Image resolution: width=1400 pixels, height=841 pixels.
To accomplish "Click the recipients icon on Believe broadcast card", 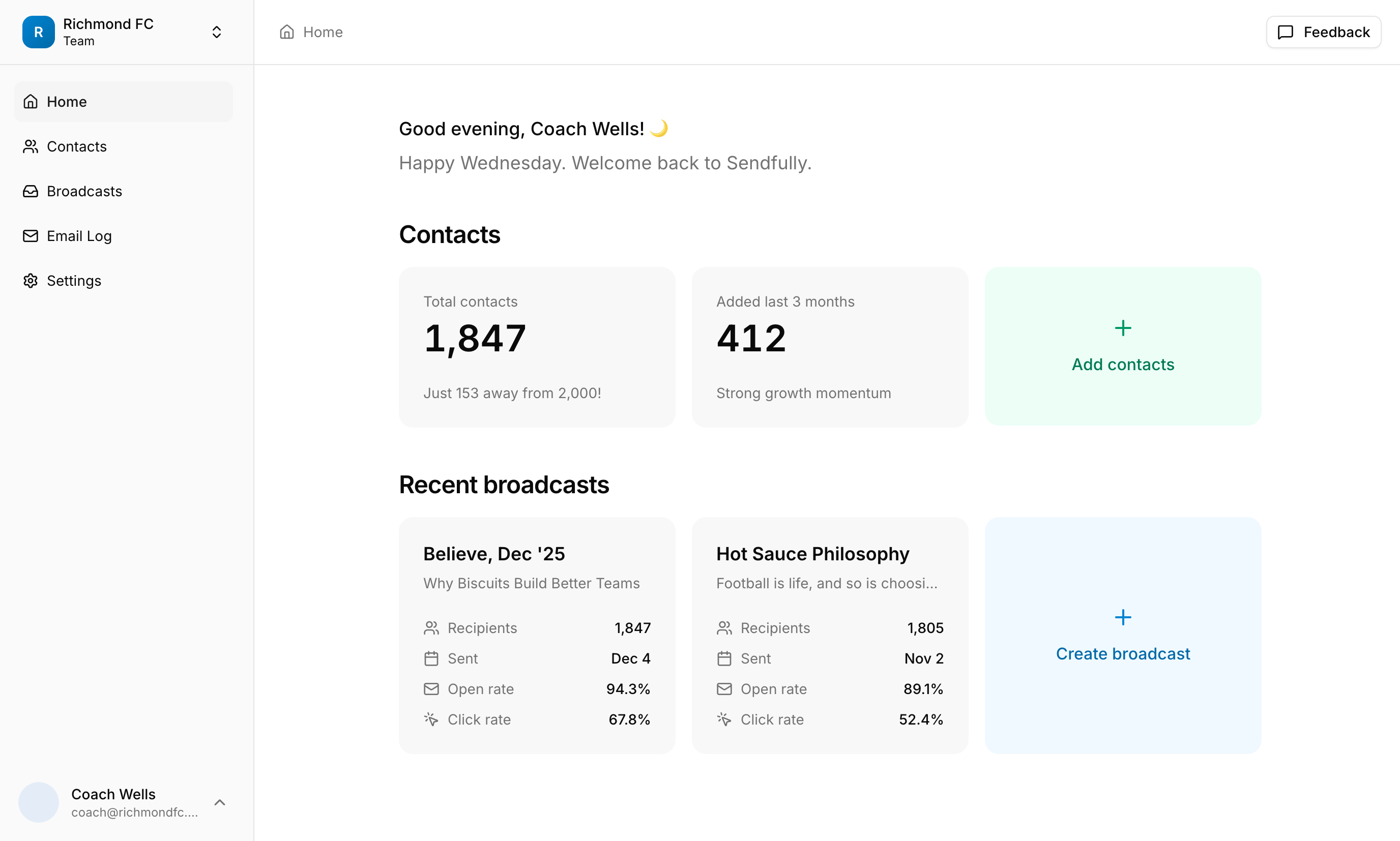I will point(431,627).
